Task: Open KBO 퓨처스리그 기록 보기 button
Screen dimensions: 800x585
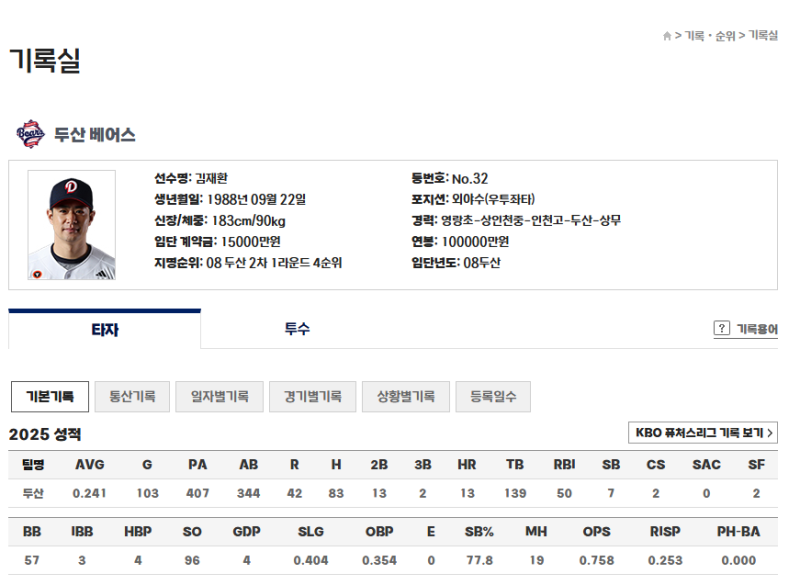Action: [703, 433]
